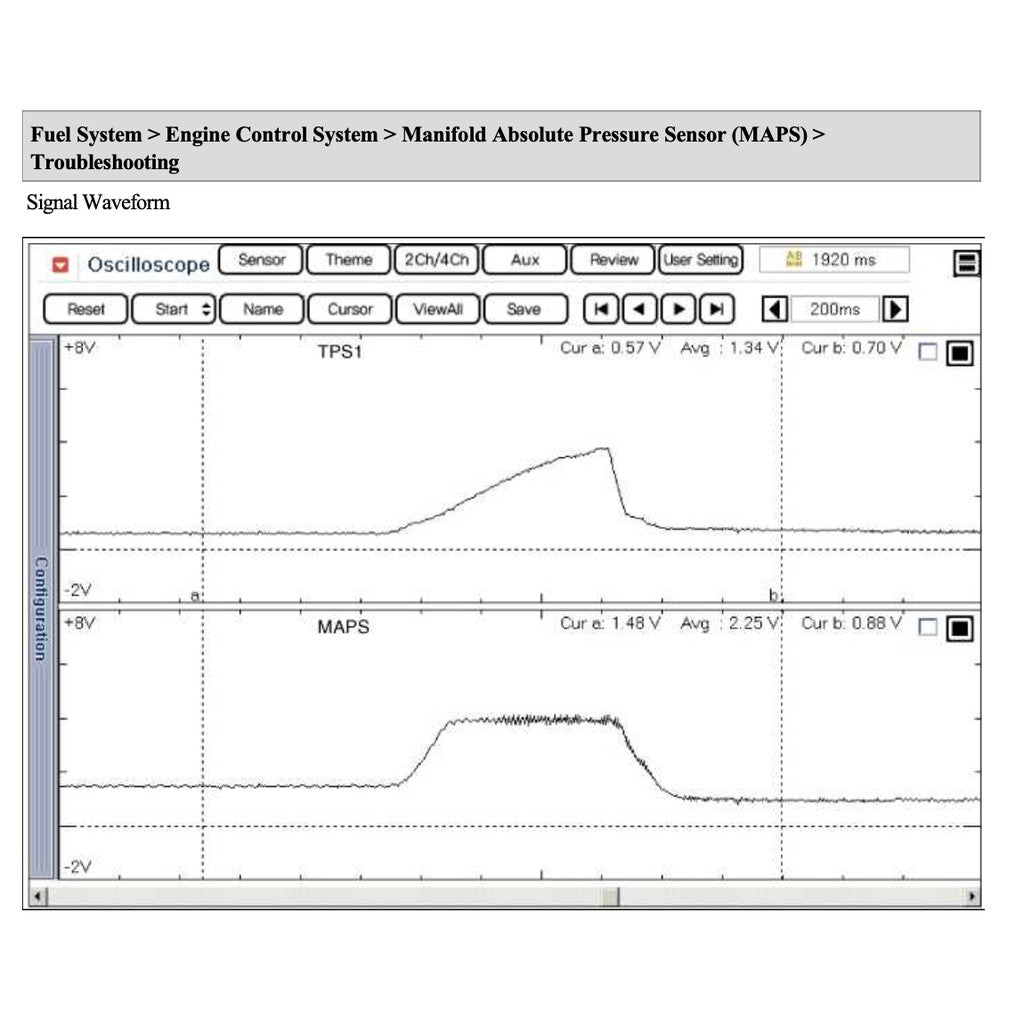Enable the checkbox on the MAPS channel

(927, 628)
